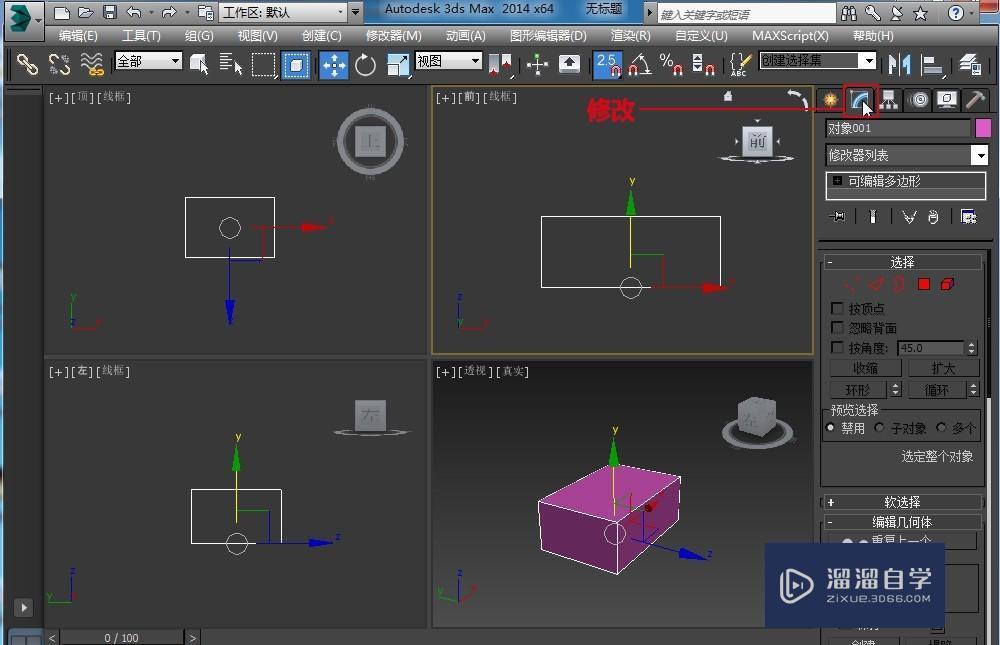
Task: Activate the Select and Move tool
Action: coord(334,64)
